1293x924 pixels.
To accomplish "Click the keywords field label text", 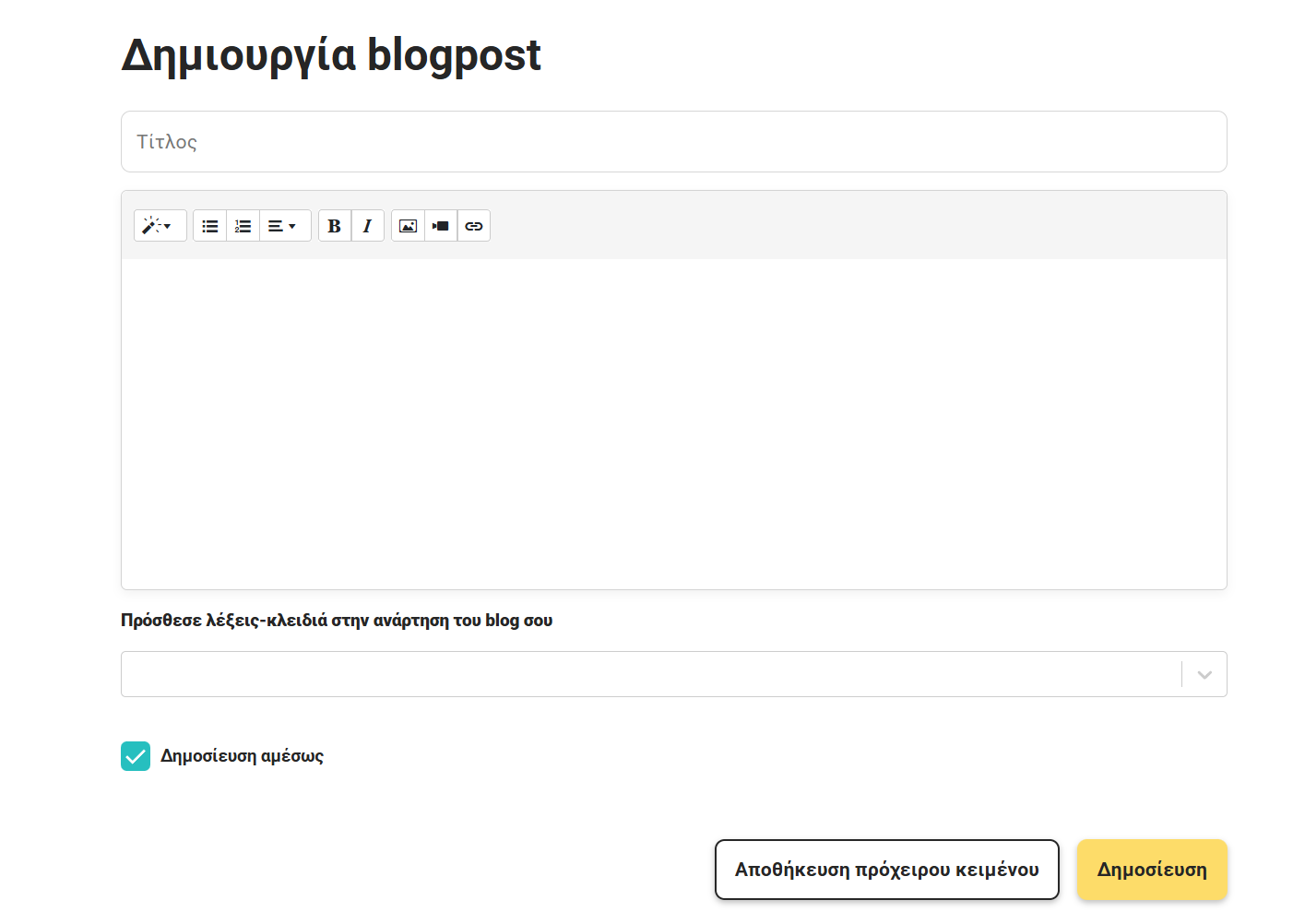I will tap(337, 621).
